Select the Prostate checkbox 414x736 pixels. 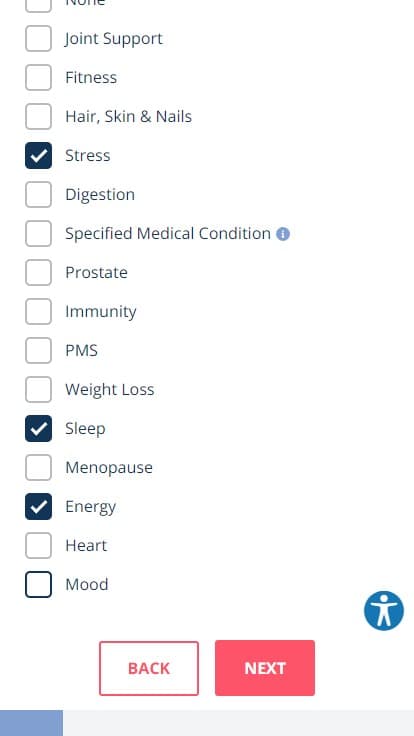point(38,272)
